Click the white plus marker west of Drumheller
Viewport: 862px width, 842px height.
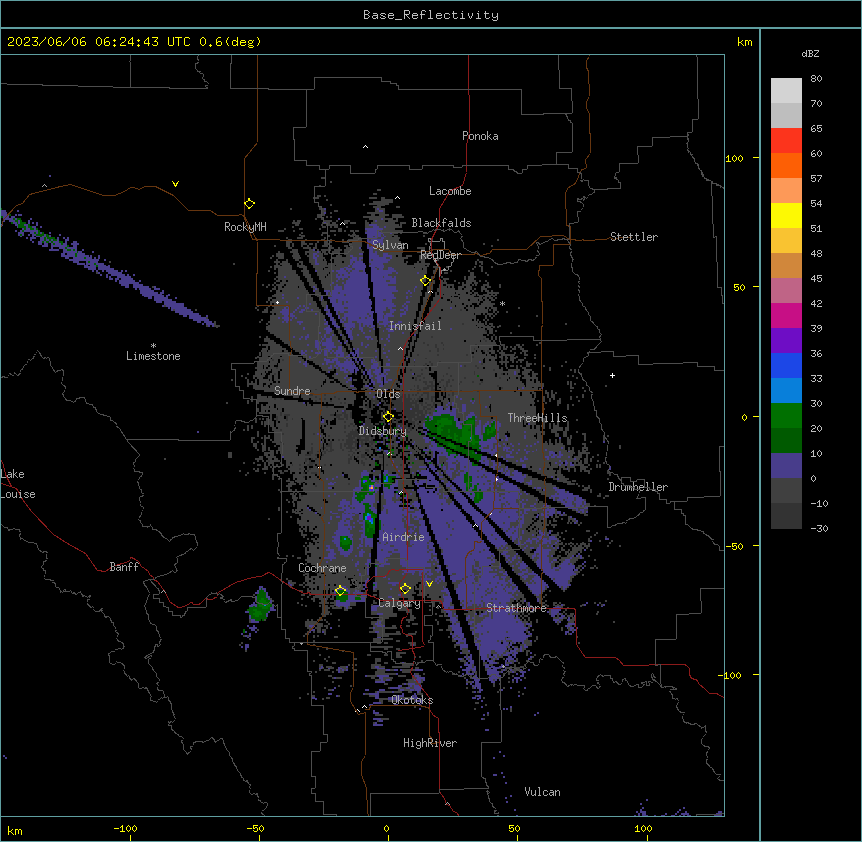point(612,375)
